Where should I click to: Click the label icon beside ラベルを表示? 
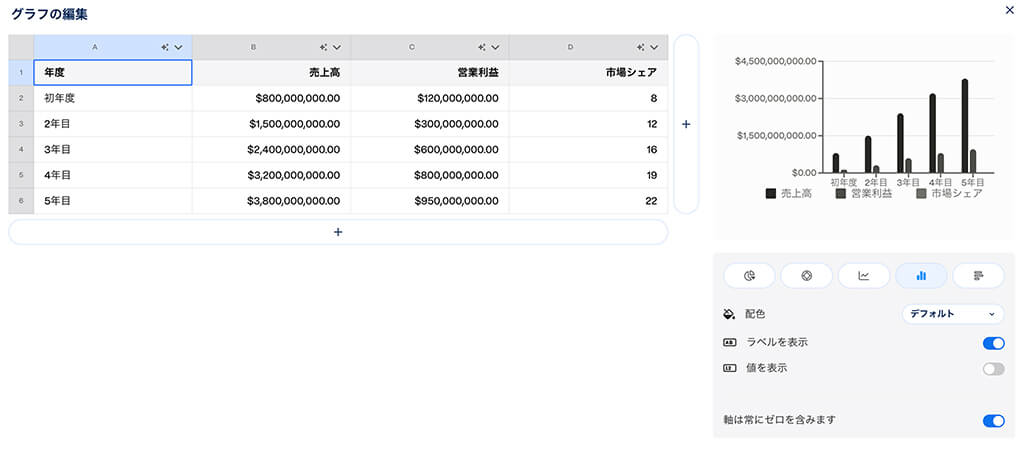point(729,342)
